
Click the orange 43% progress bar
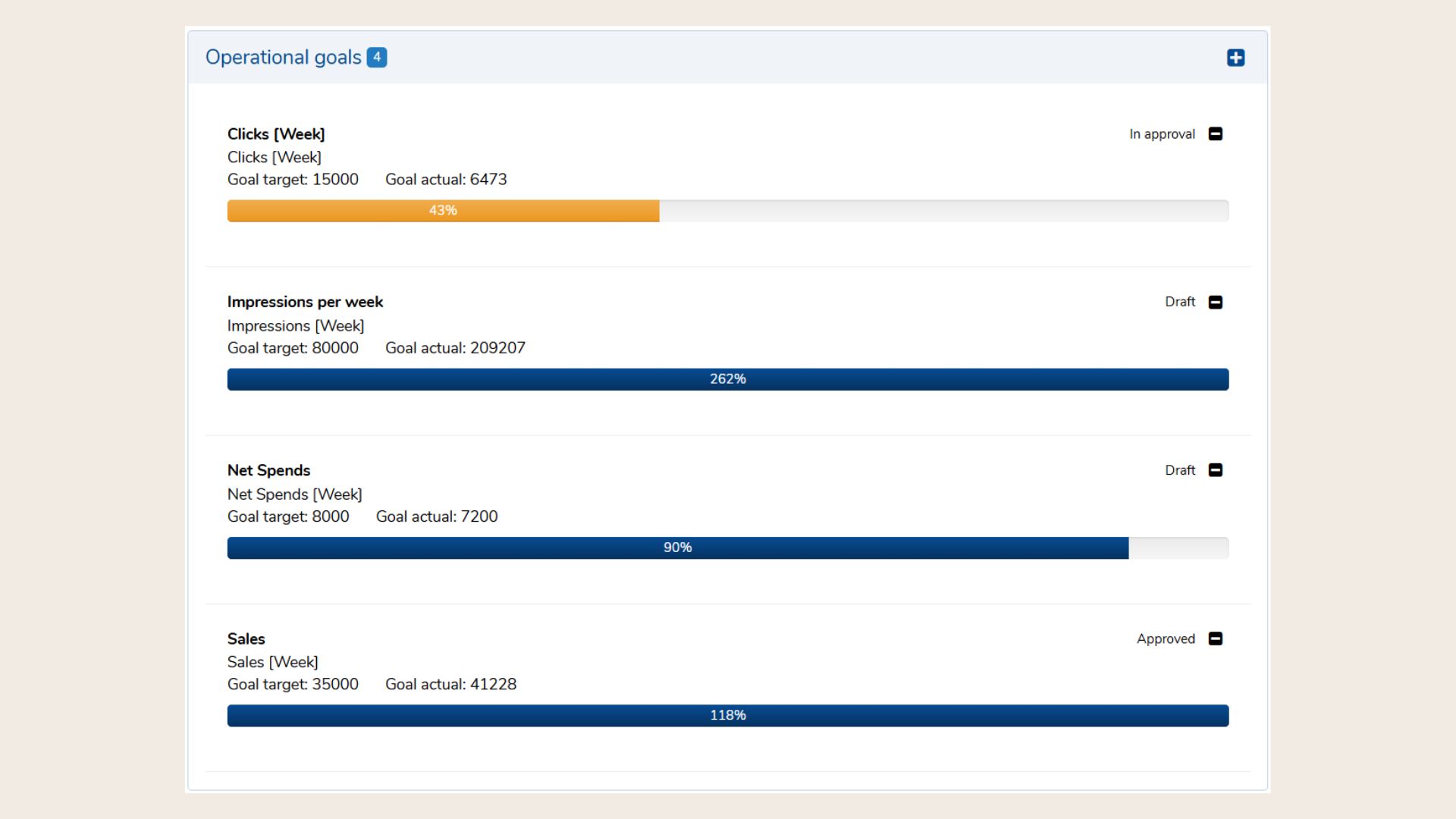click(x=443, y=211)
